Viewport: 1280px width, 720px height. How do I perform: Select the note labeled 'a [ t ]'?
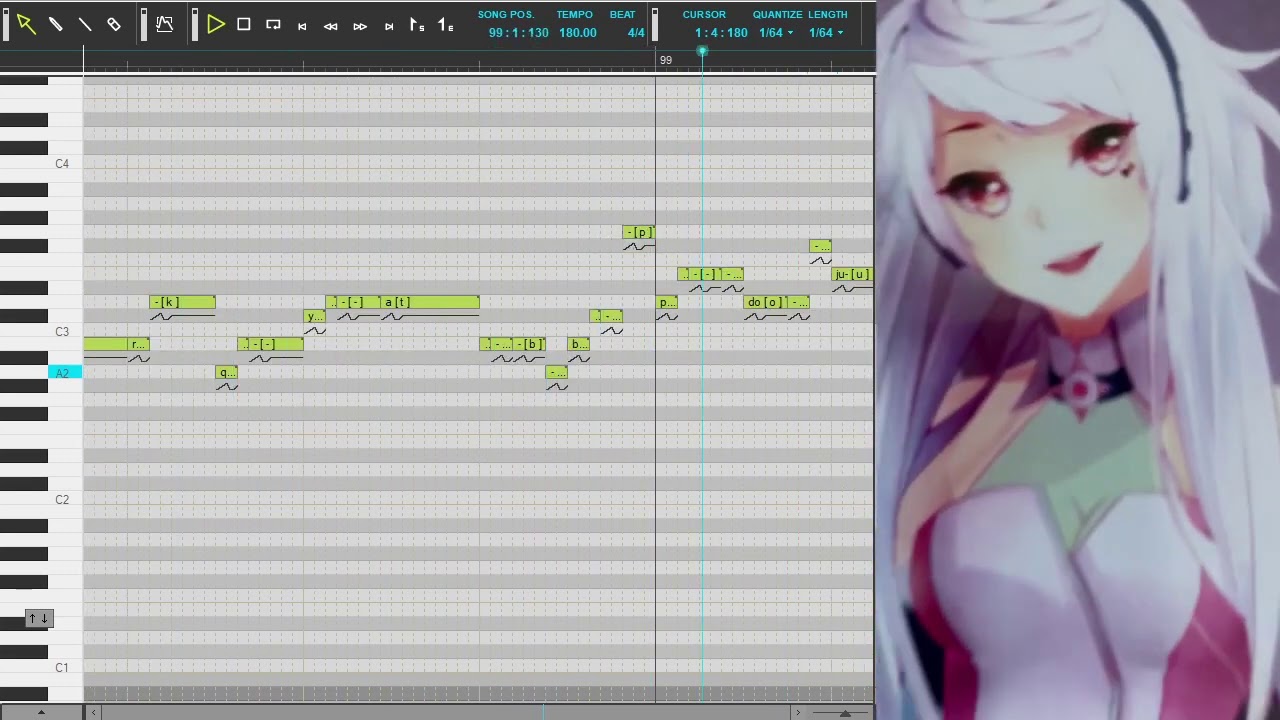coord(430,302)
